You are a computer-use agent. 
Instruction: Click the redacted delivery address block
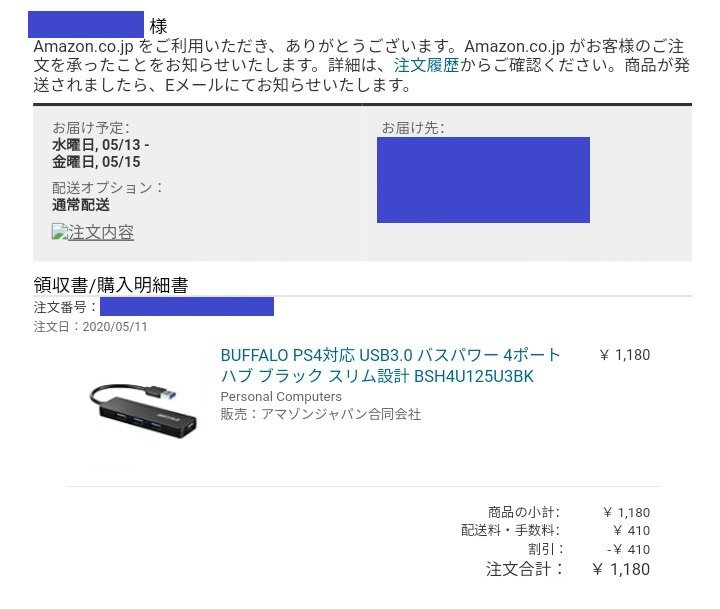483,180
